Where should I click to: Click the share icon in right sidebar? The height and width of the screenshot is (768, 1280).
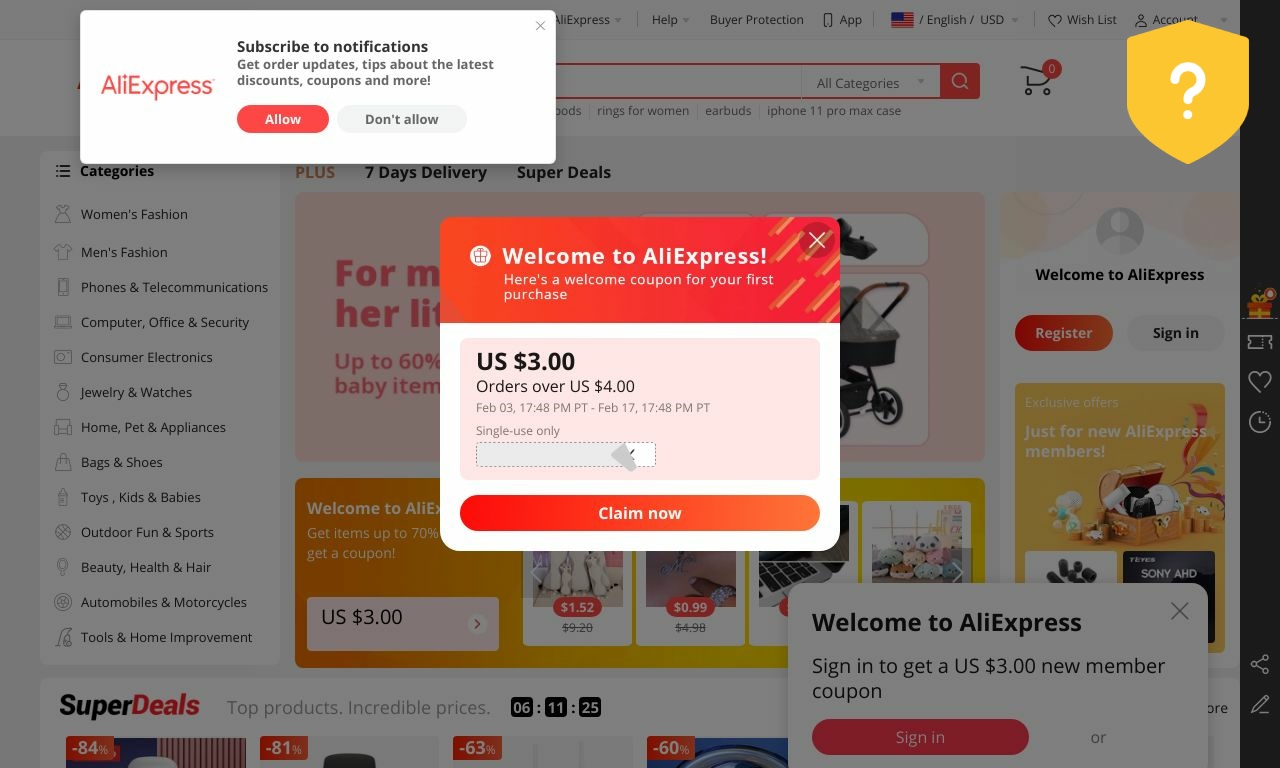tap(1260, 664)
